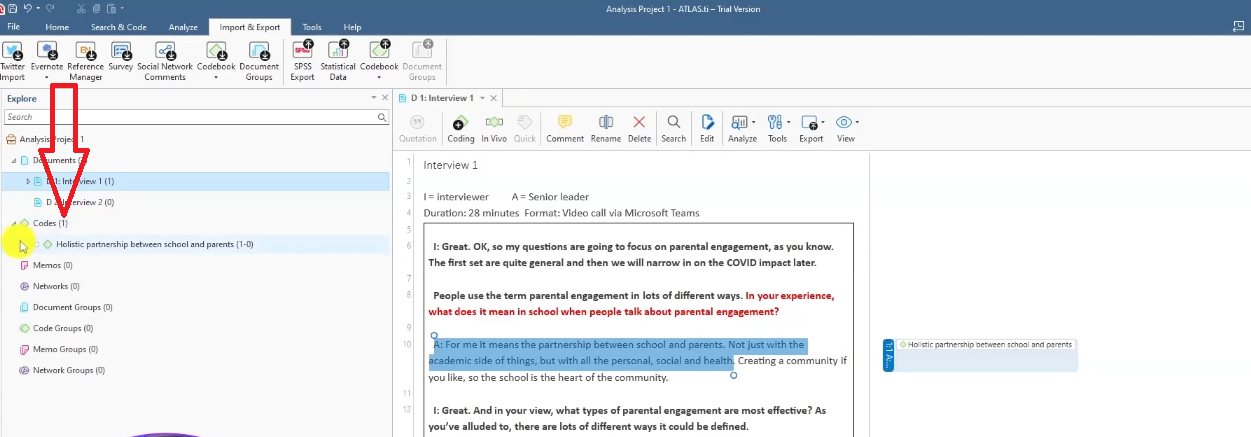Apply Coding to the selection
1251x437 pixels.
(461, 127)
